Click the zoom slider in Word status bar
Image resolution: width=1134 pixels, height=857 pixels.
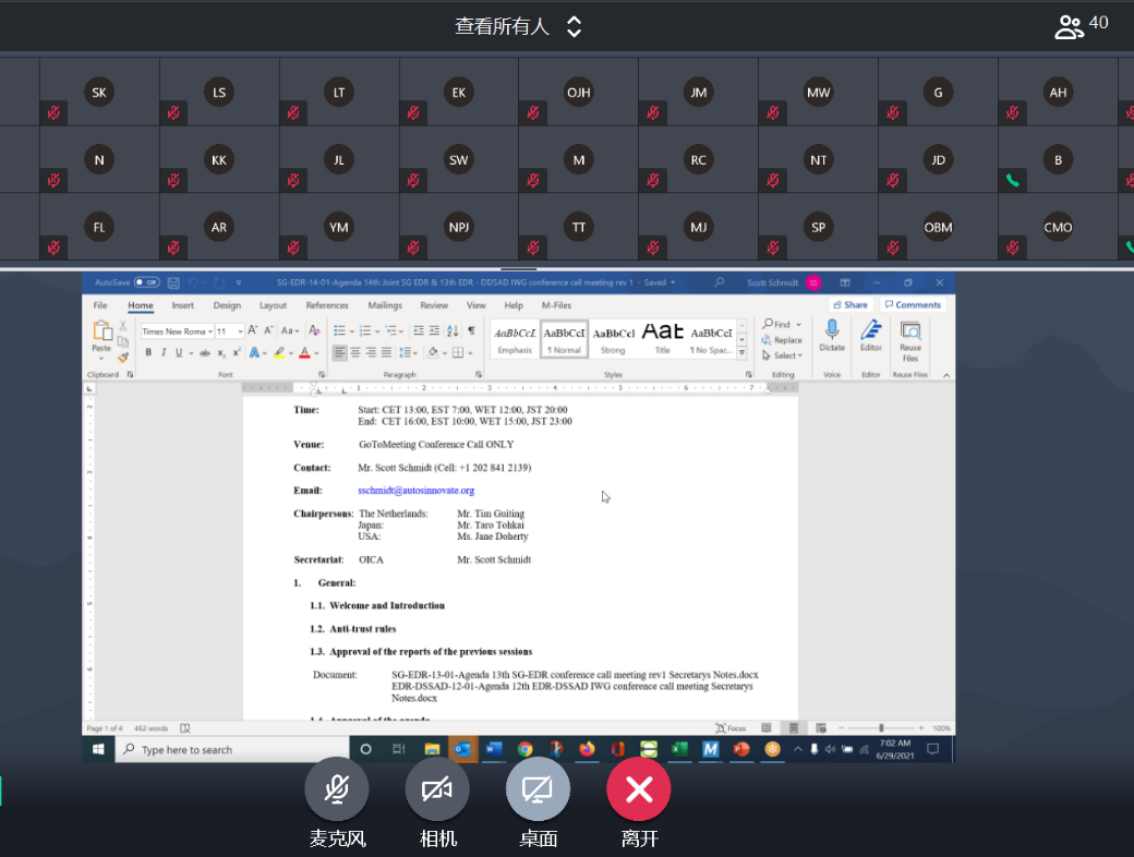pyautogui.click(x=881, y=728)
